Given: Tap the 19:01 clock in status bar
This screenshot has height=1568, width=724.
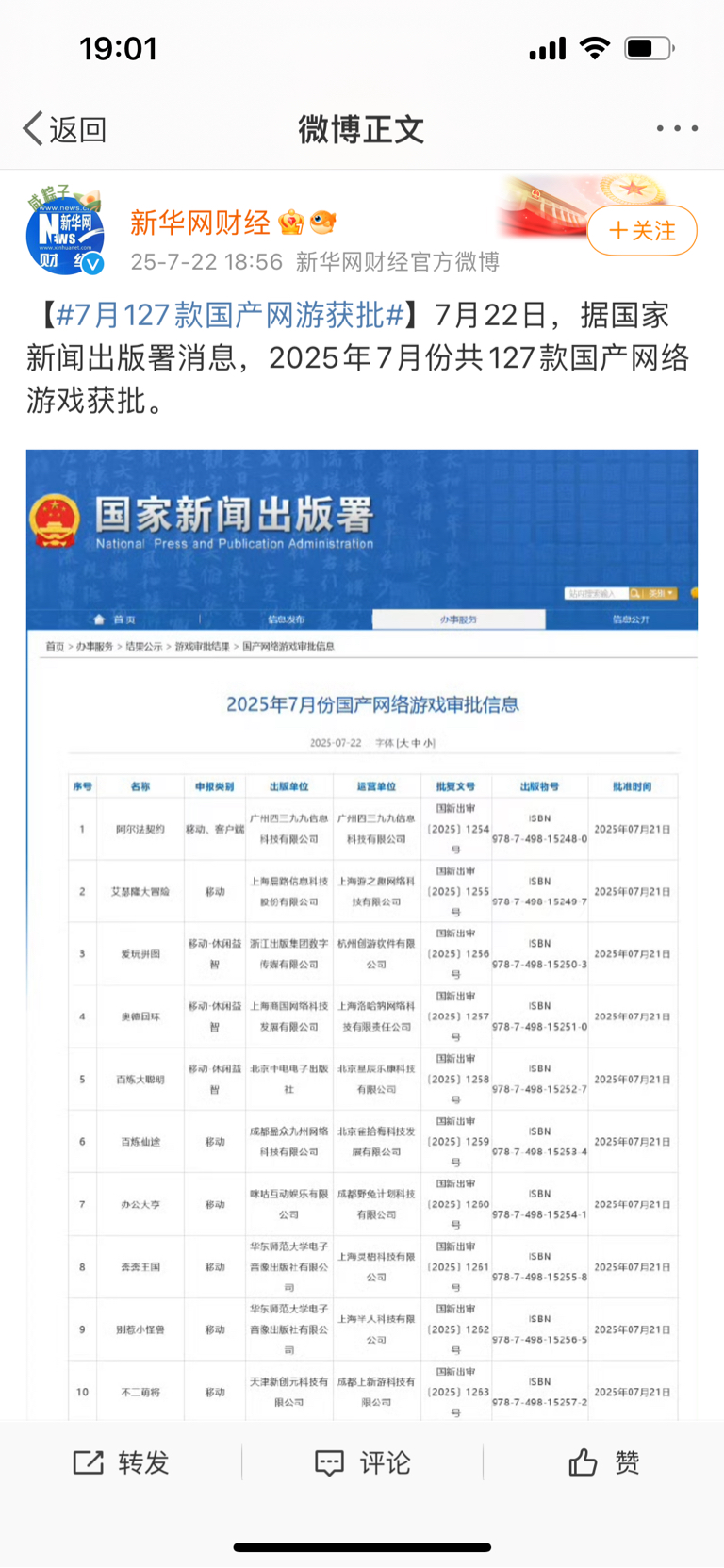Looking at the screenshot, I should coord(118,48).
